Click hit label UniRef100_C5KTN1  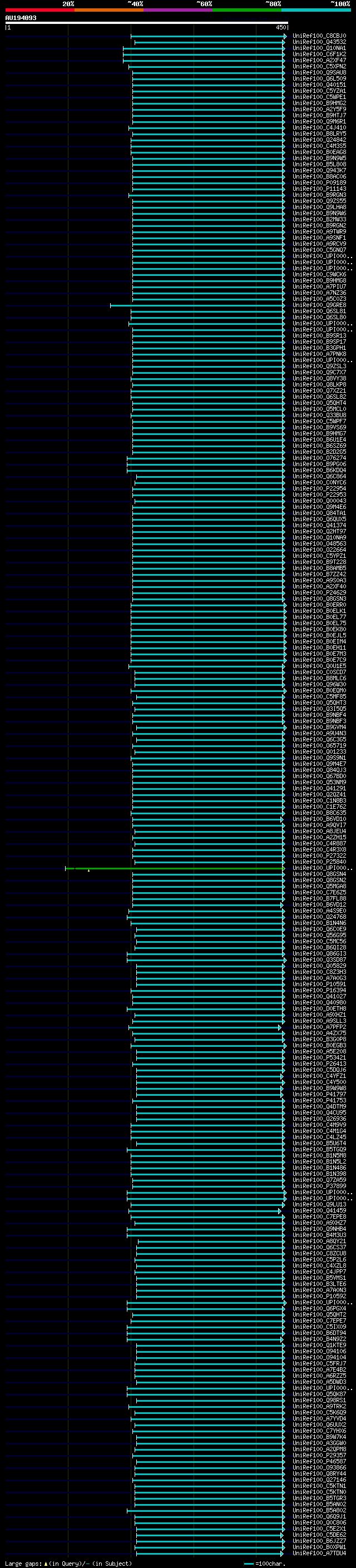point(319,1486)
